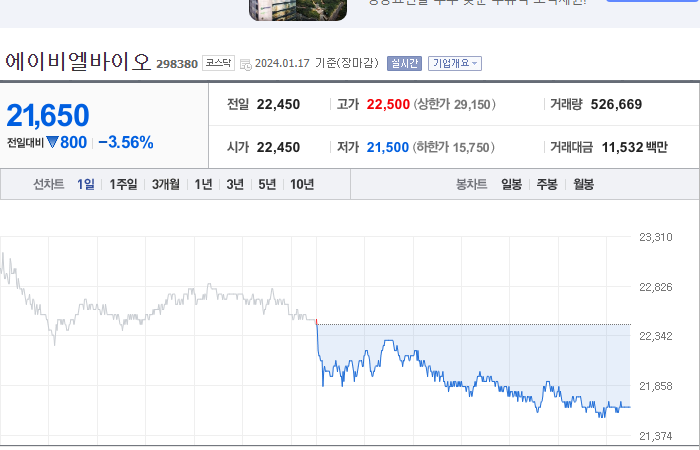Select the 1일 line chart tab

pyautogui.click(x=86, y=184)
